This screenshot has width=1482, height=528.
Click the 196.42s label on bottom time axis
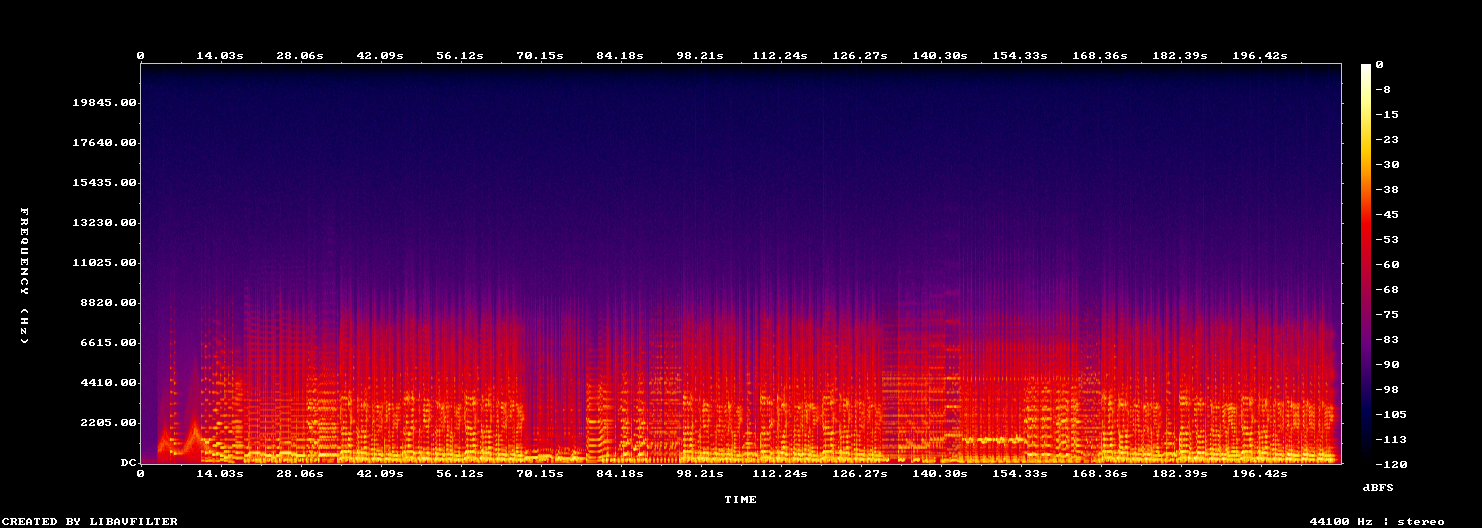point(1260,474)
